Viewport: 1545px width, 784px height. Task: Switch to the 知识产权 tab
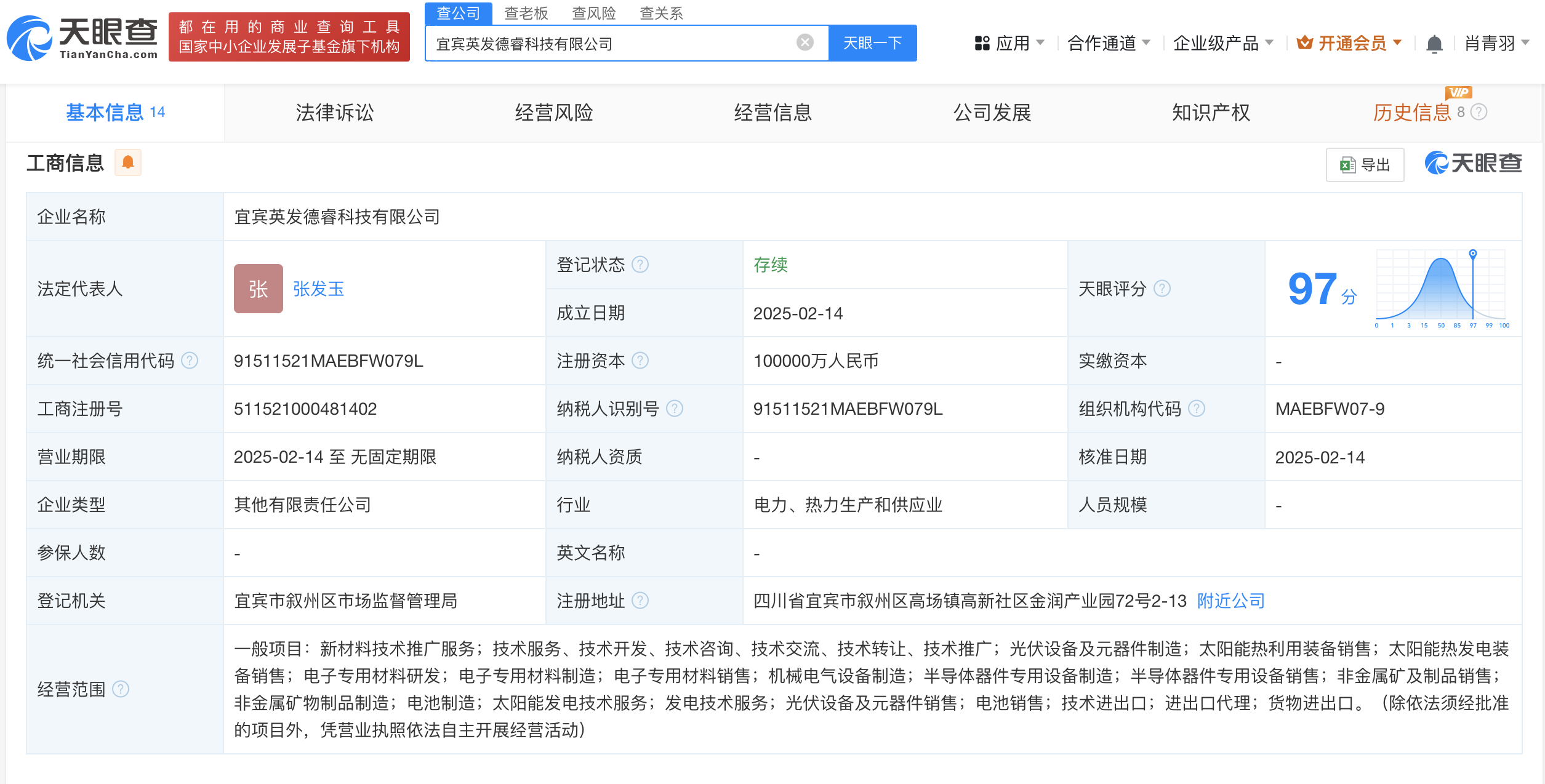pos(1211,113)
